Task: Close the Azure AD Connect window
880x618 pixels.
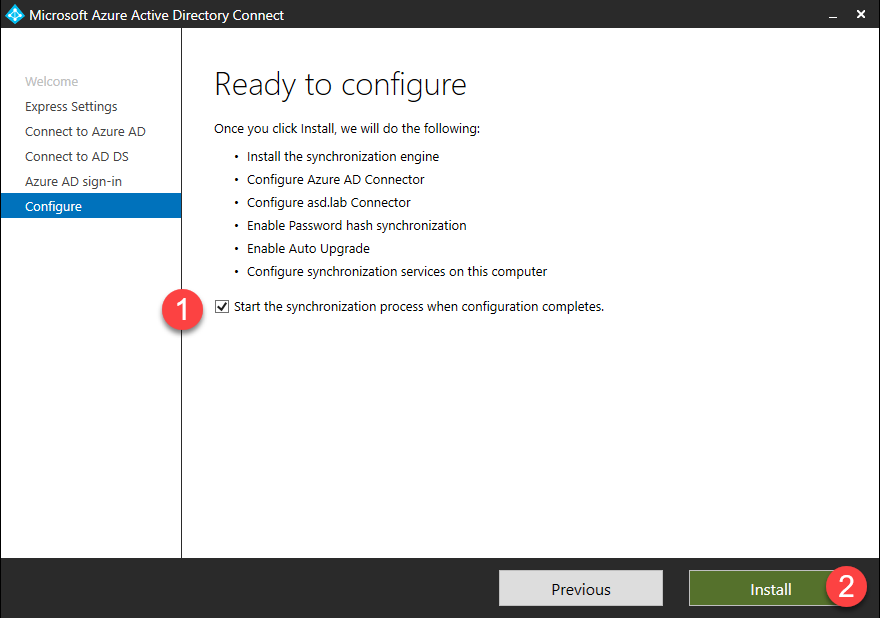Action: pyautogui.click(x=861, y=15)
